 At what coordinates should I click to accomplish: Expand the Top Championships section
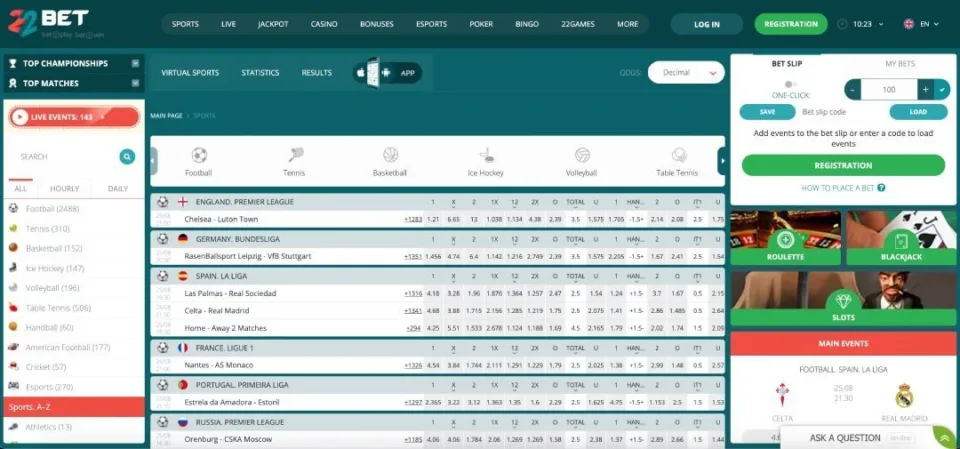[x=136, y=63]
